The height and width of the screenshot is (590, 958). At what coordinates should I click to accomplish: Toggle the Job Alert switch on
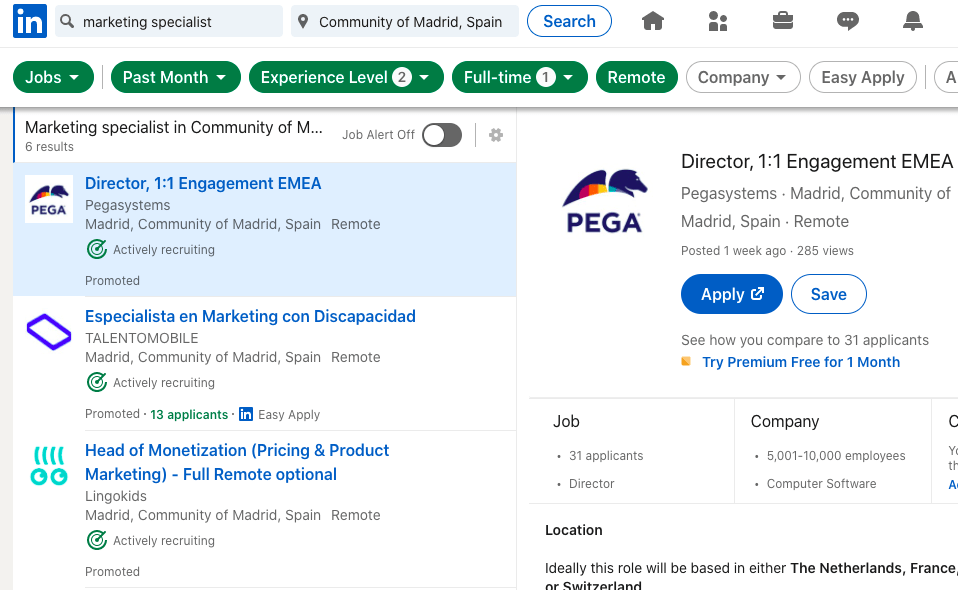click(442, 135)
